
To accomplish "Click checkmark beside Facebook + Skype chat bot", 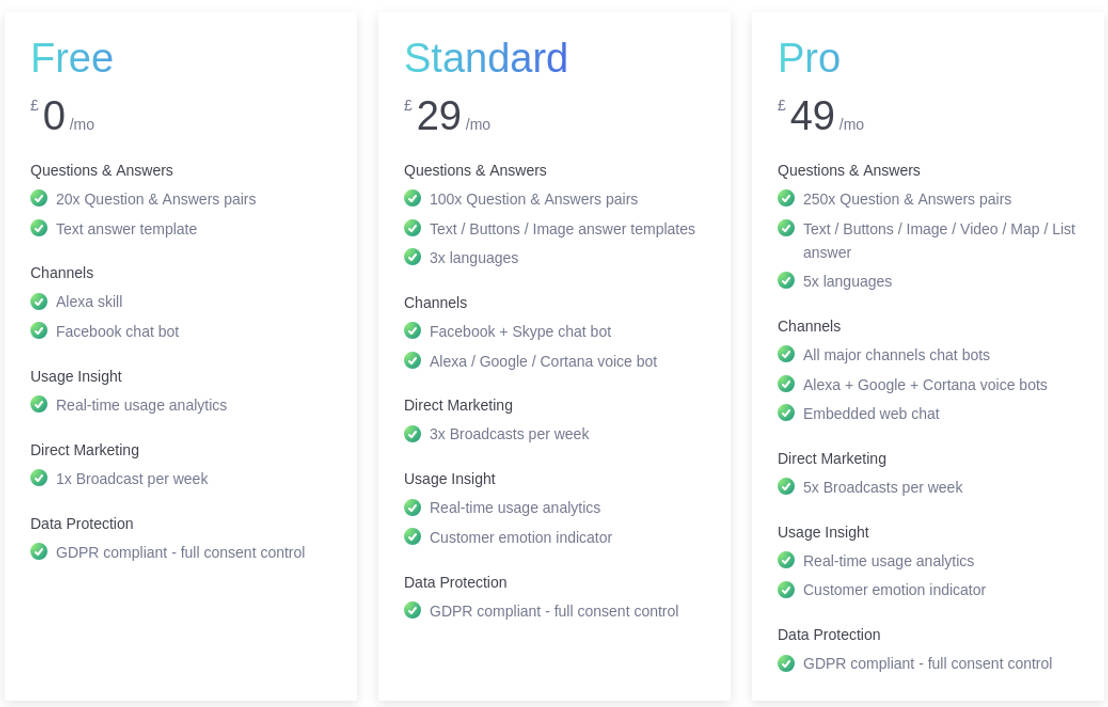I will (412, 331).
